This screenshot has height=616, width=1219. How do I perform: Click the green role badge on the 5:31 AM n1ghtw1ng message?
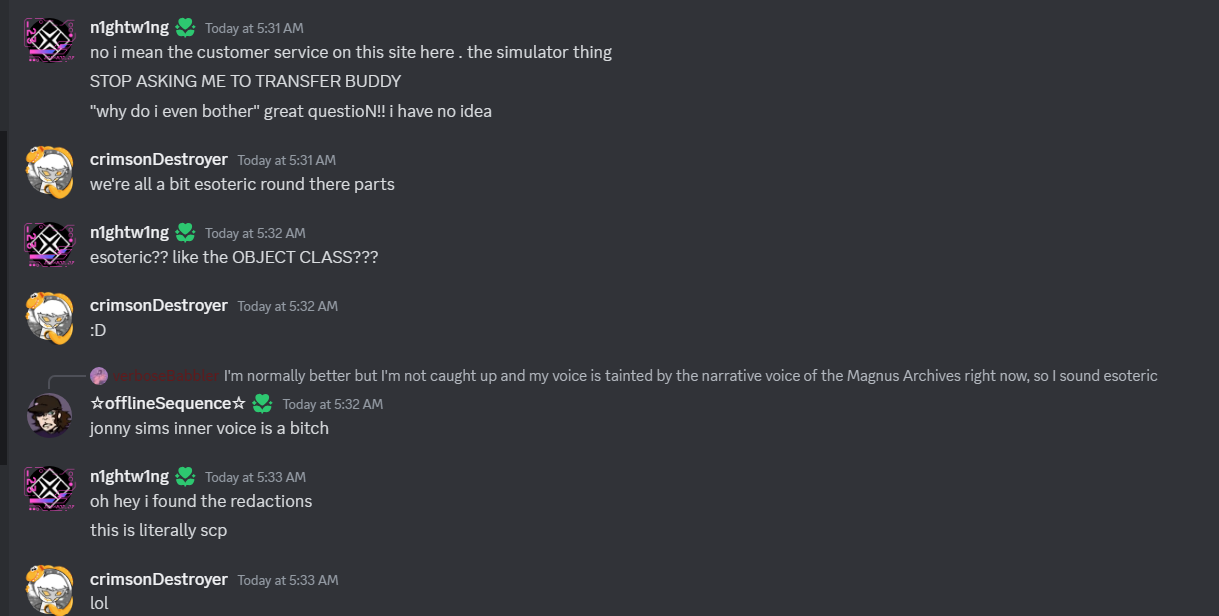[185, 27]
